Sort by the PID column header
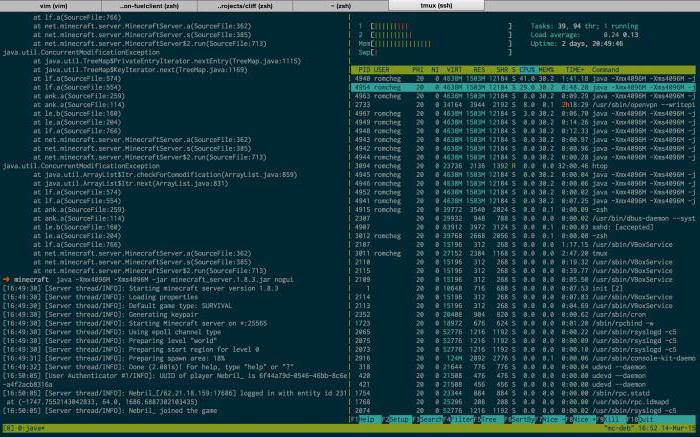700x437 pixels. pyautogui.click(x=365, y=68)
